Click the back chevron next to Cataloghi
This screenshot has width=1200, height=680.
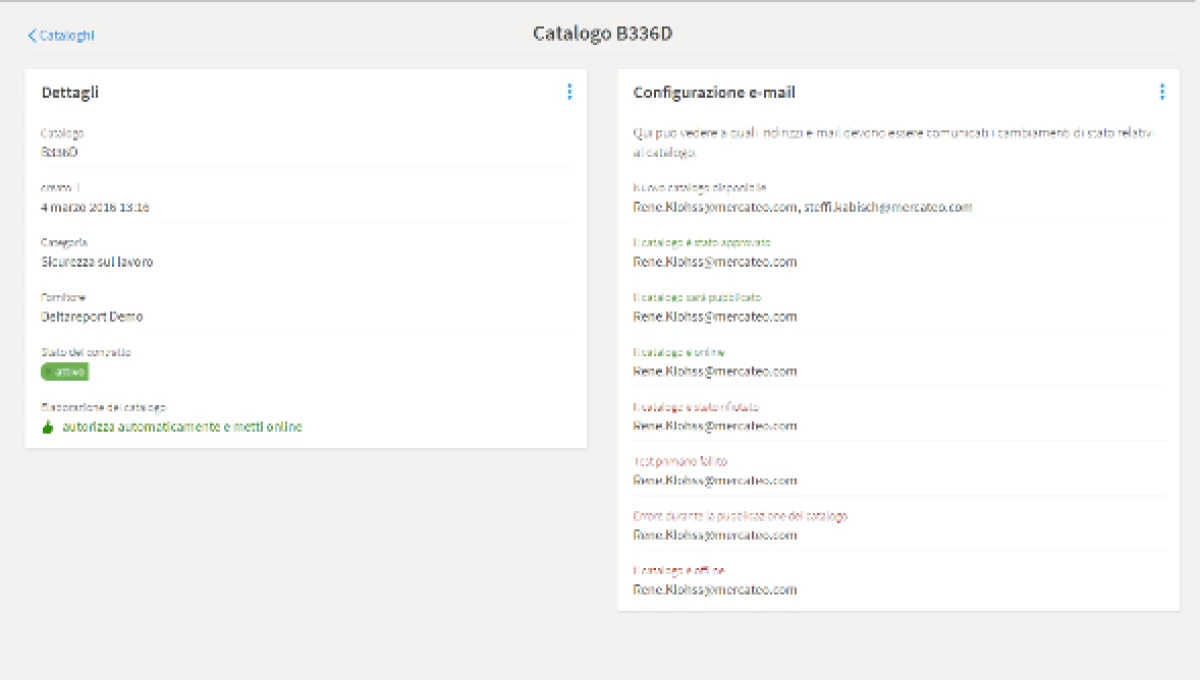point(32,36)
